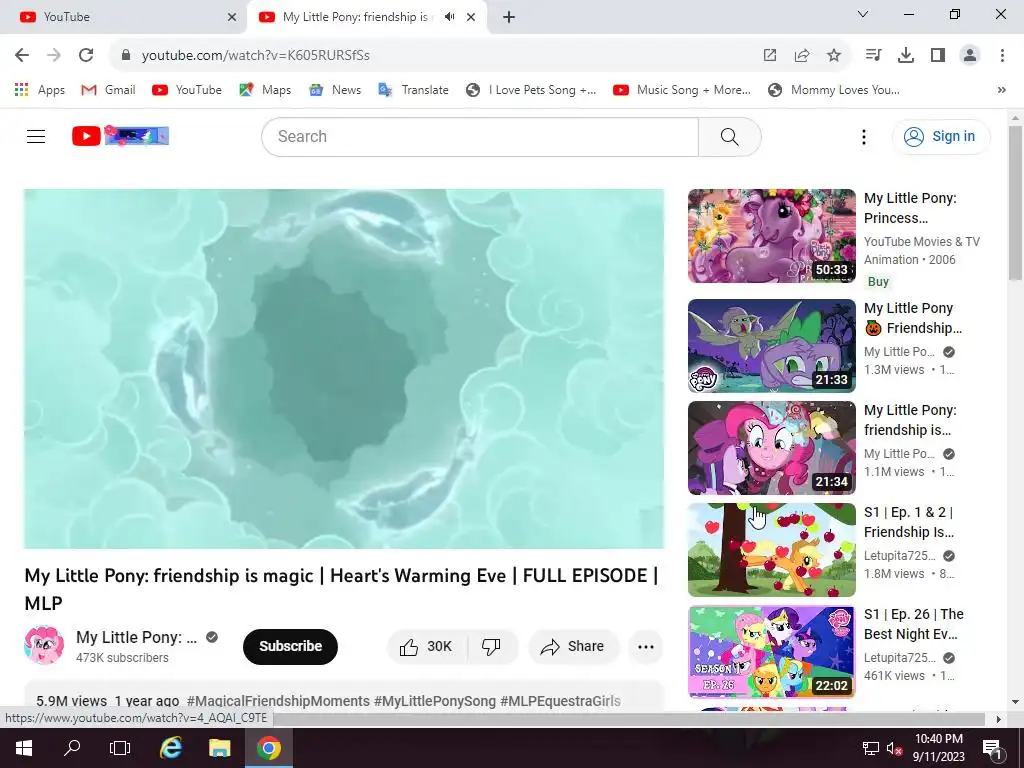The height and width of the screenshot is (768, 1024).
Task: Mute tab via speaker icon on tab
Action: (x=449, y=17)
